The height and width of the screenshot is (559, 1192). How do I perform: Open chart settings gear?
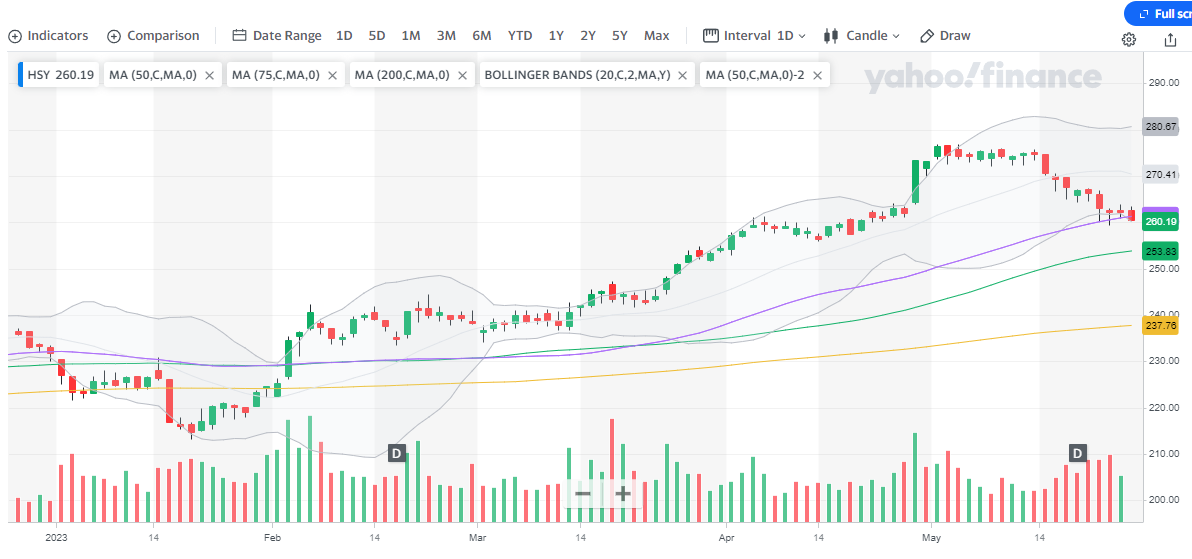click(1129, 40)
